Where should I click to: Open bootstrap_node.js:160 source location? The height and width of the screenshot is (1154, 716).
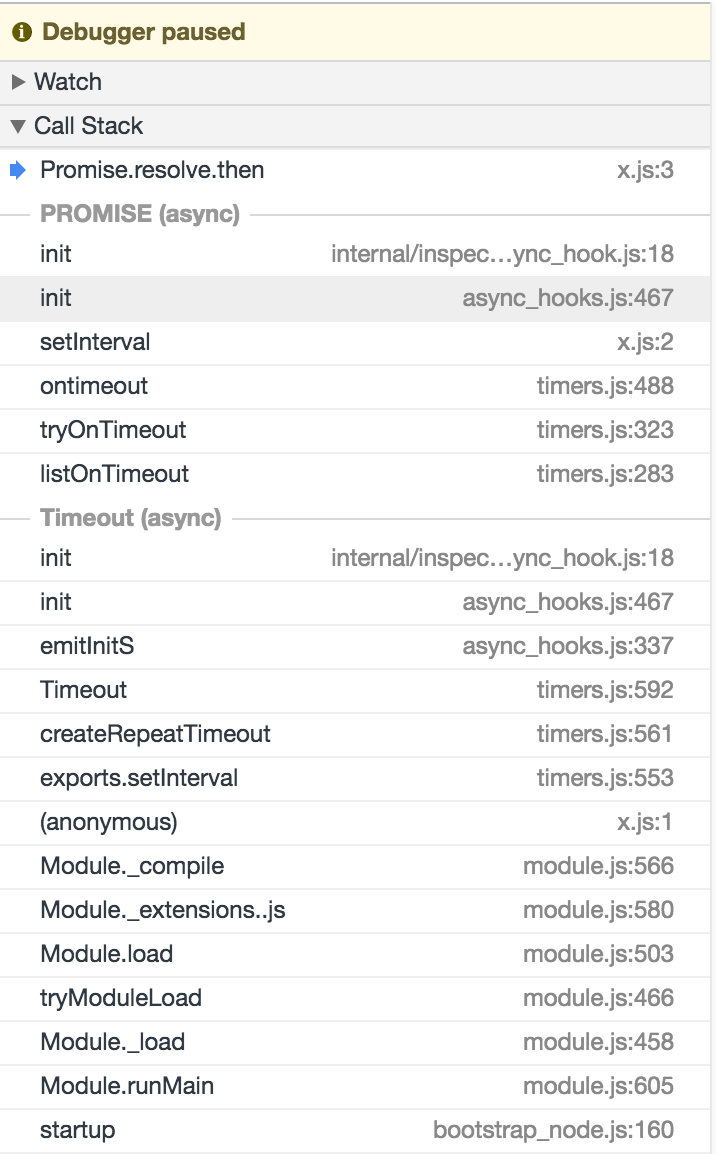[x=553, y=1130]
